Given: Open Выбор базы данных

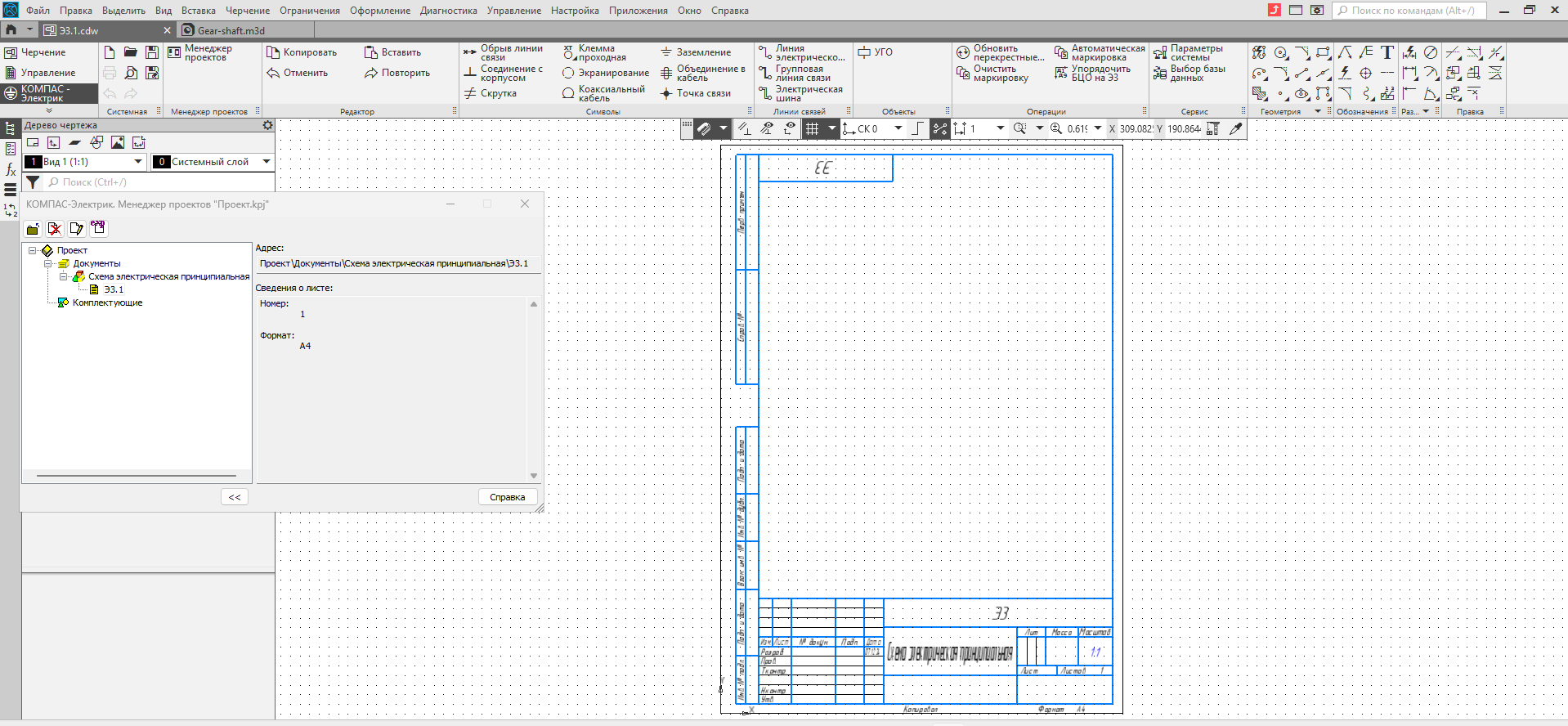Looking at the screenshot, I should pyautogui.click(x=1189, y=73).
